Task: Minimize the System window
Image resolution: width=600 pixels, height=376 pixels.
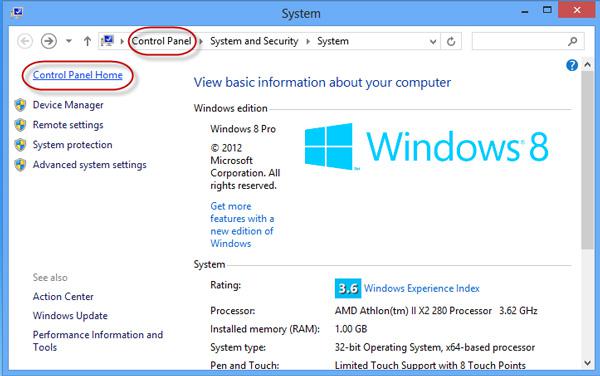Action: (x=525, y=11)
